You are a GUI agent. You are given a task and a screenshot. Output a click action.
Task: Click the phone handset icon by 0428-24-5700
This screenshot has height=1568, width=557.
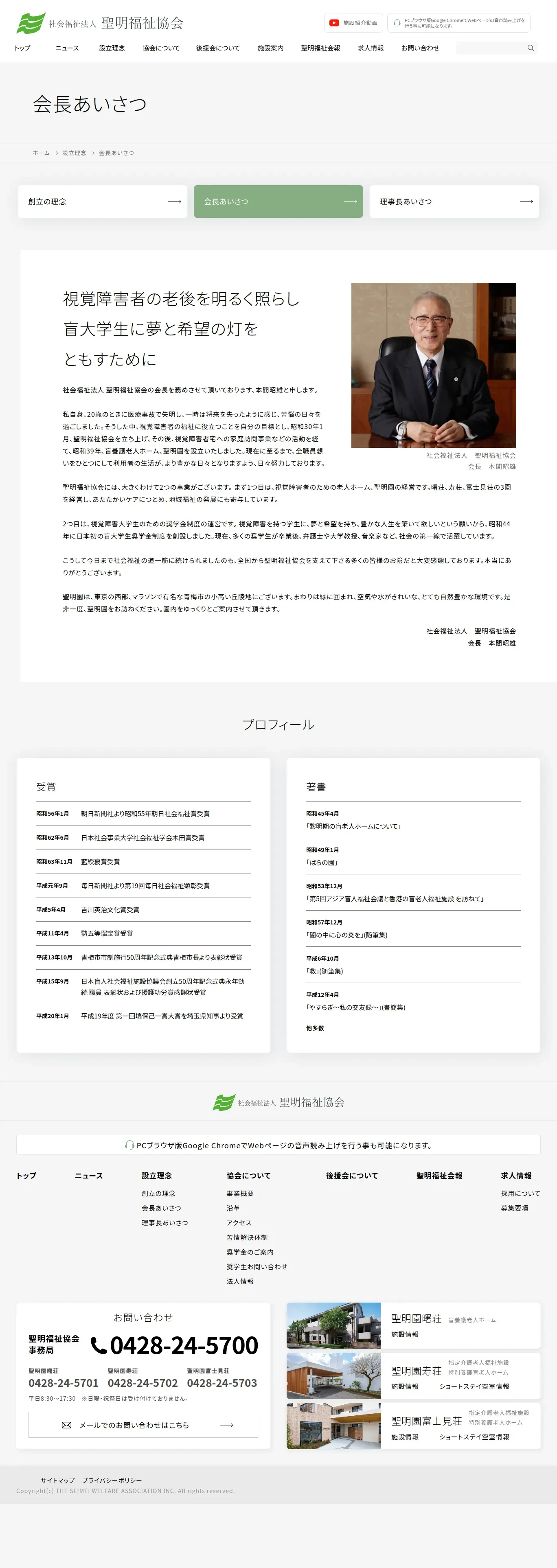click(x=99, y=1345)
